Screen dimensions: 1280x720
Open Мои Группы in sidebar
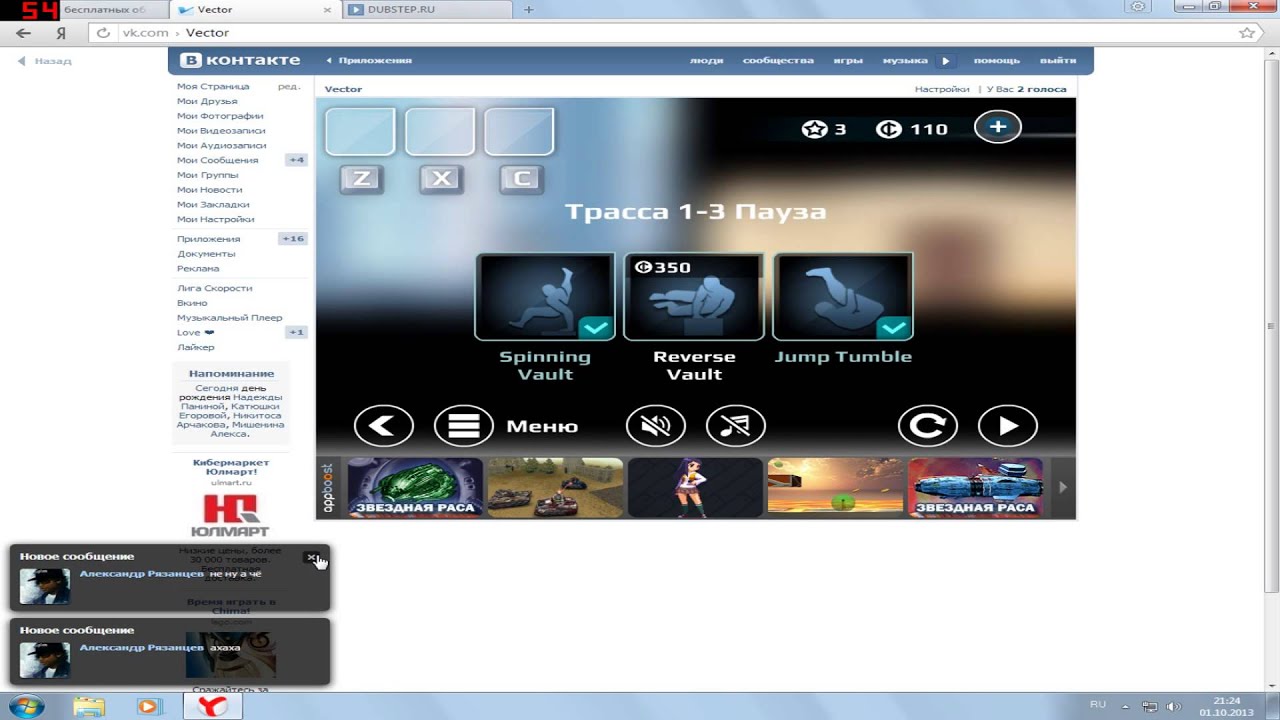tap(207, 175)
